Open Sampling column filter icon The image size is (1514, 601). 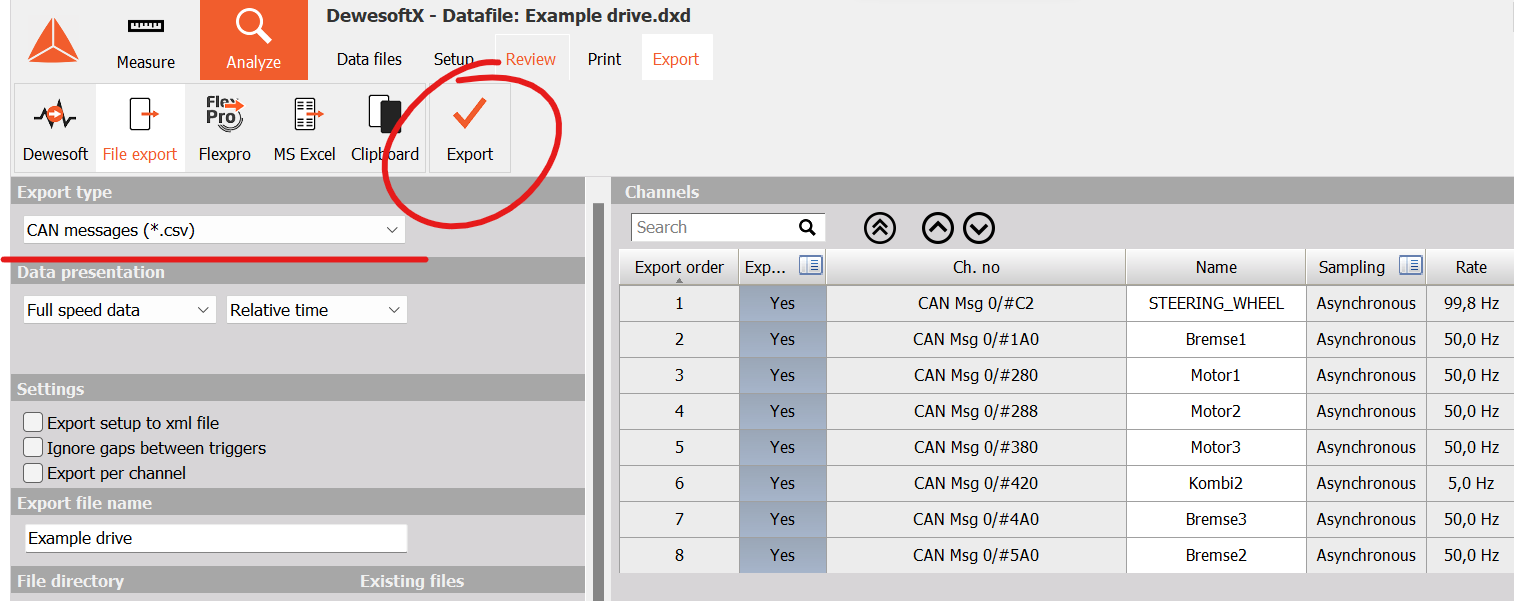(x=1410, y=266)
